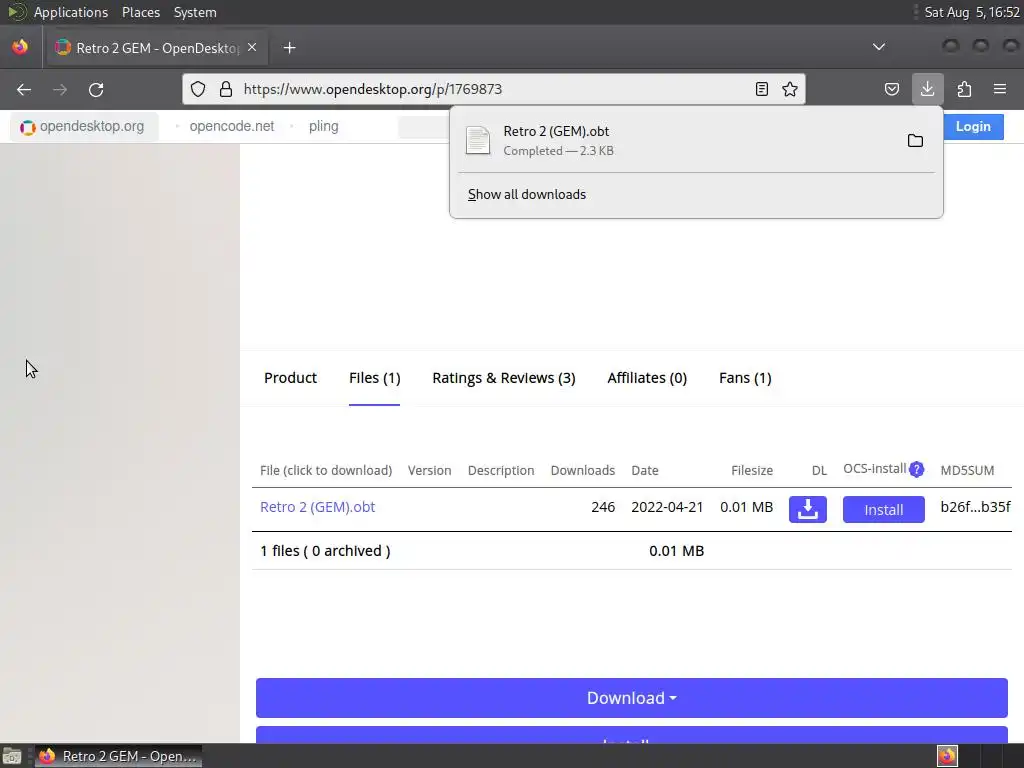The width and height of the screenshot is (1024, 768).
Task: Click the download count 246
Action: (603, 507)
